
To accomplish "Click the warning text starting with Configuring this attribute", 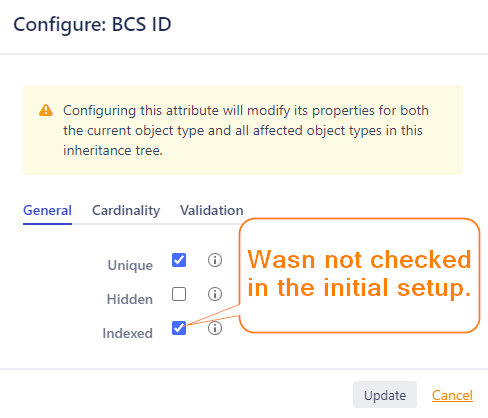I will (246, 130).
